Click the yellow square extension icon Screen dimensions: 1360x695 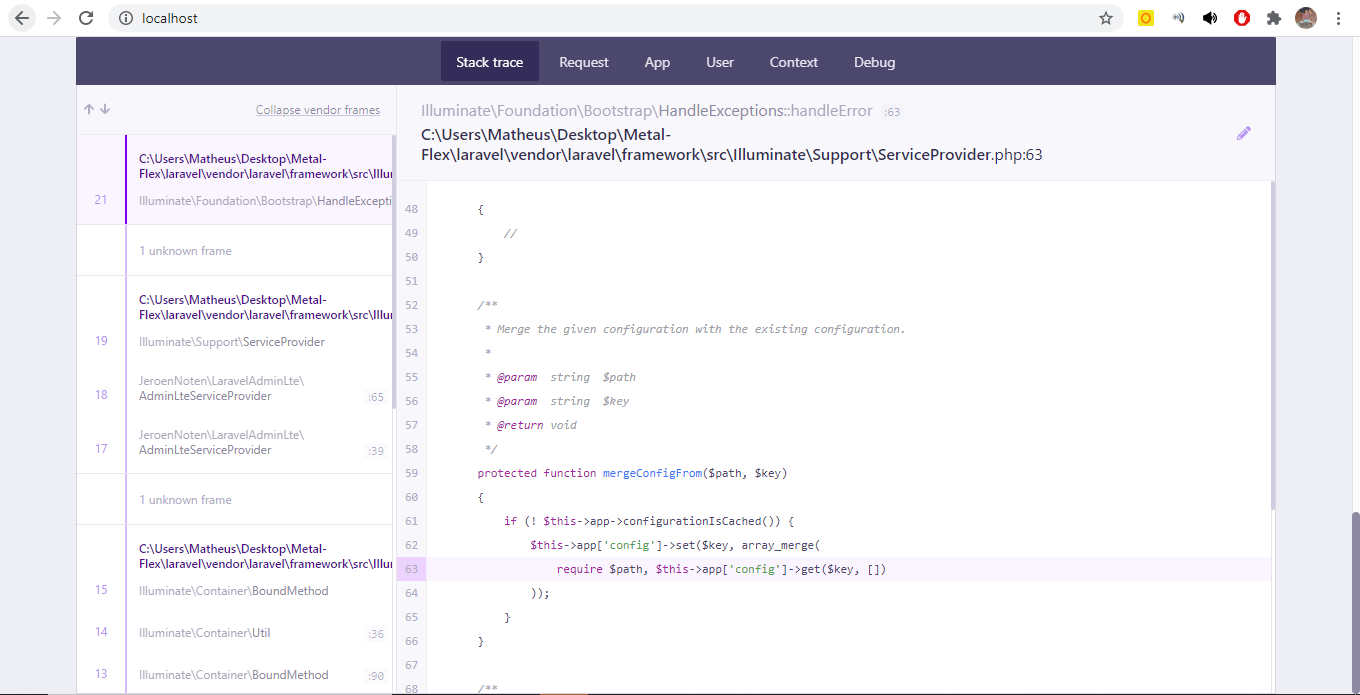tap(1146, 18)
